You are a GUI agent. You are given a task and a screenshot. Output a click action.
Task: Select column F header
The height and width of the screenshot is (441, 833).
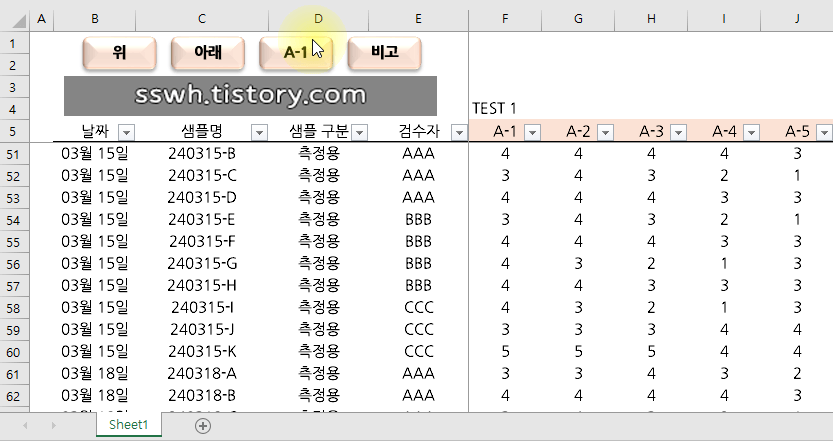pos(505,20)
